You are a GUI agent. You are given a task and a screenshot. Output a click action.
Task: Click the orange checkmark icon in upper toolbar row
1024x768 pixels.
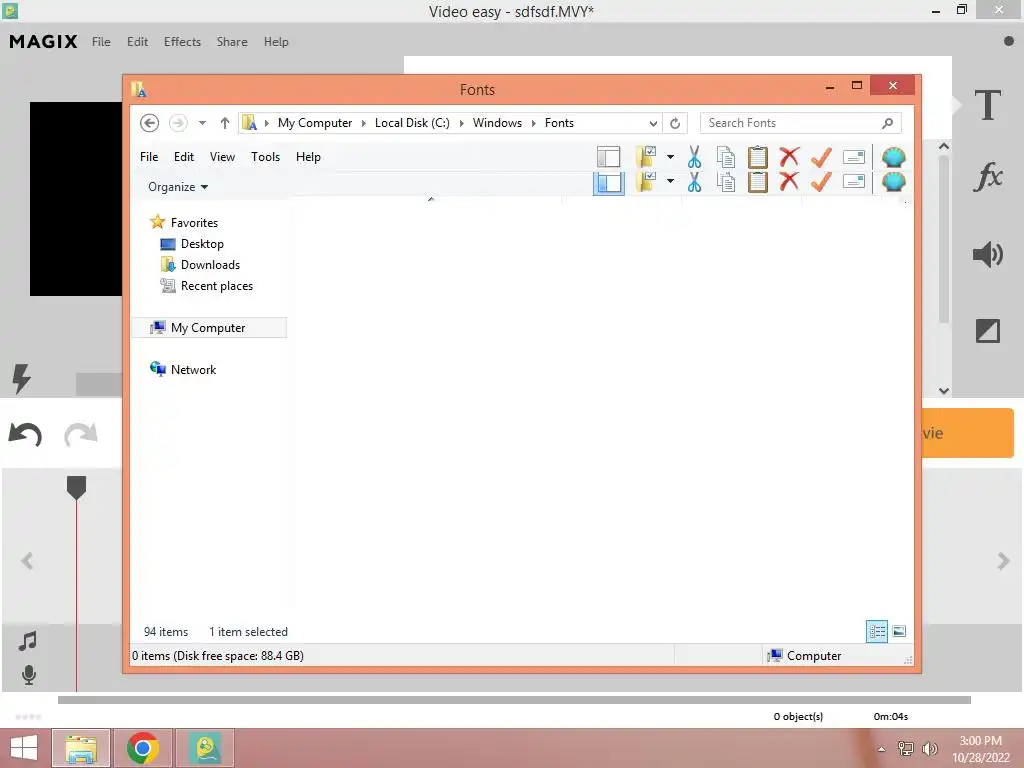[821, 157]
